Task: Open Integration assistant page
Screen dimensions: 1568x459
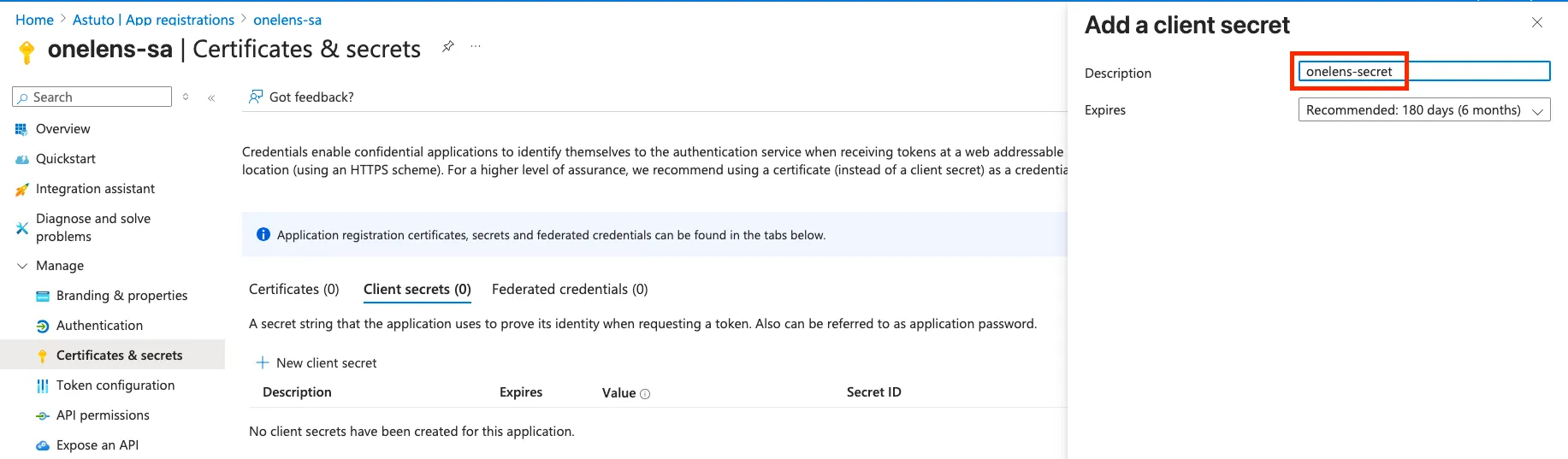Action: (95, 189)
